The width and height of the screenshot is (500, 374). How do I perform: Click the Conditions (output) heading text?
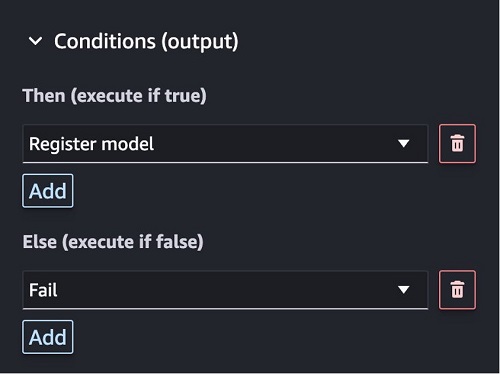click(x=146, y=42)
